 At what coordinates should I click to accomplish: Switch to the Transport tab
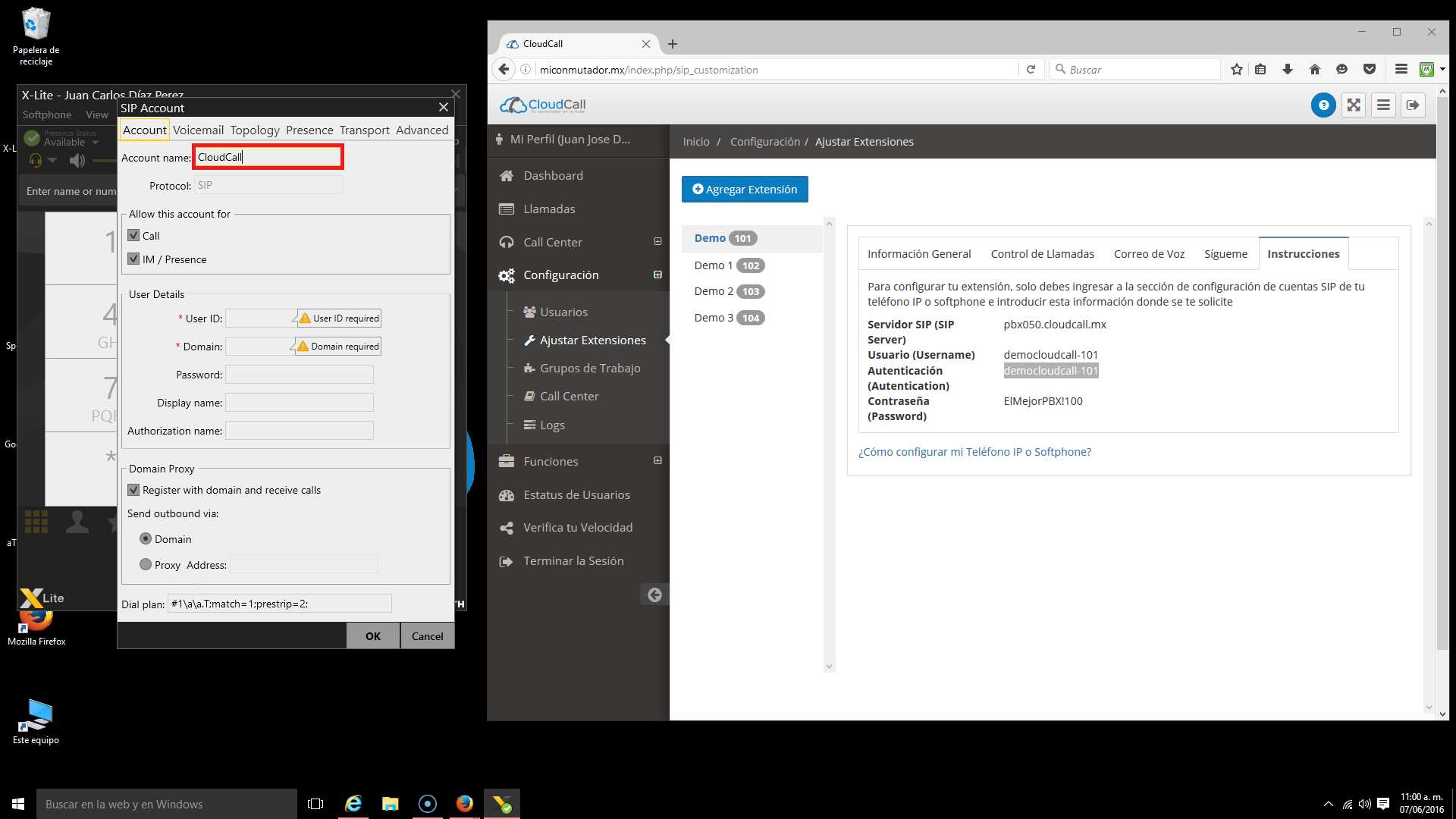(364, 130)
